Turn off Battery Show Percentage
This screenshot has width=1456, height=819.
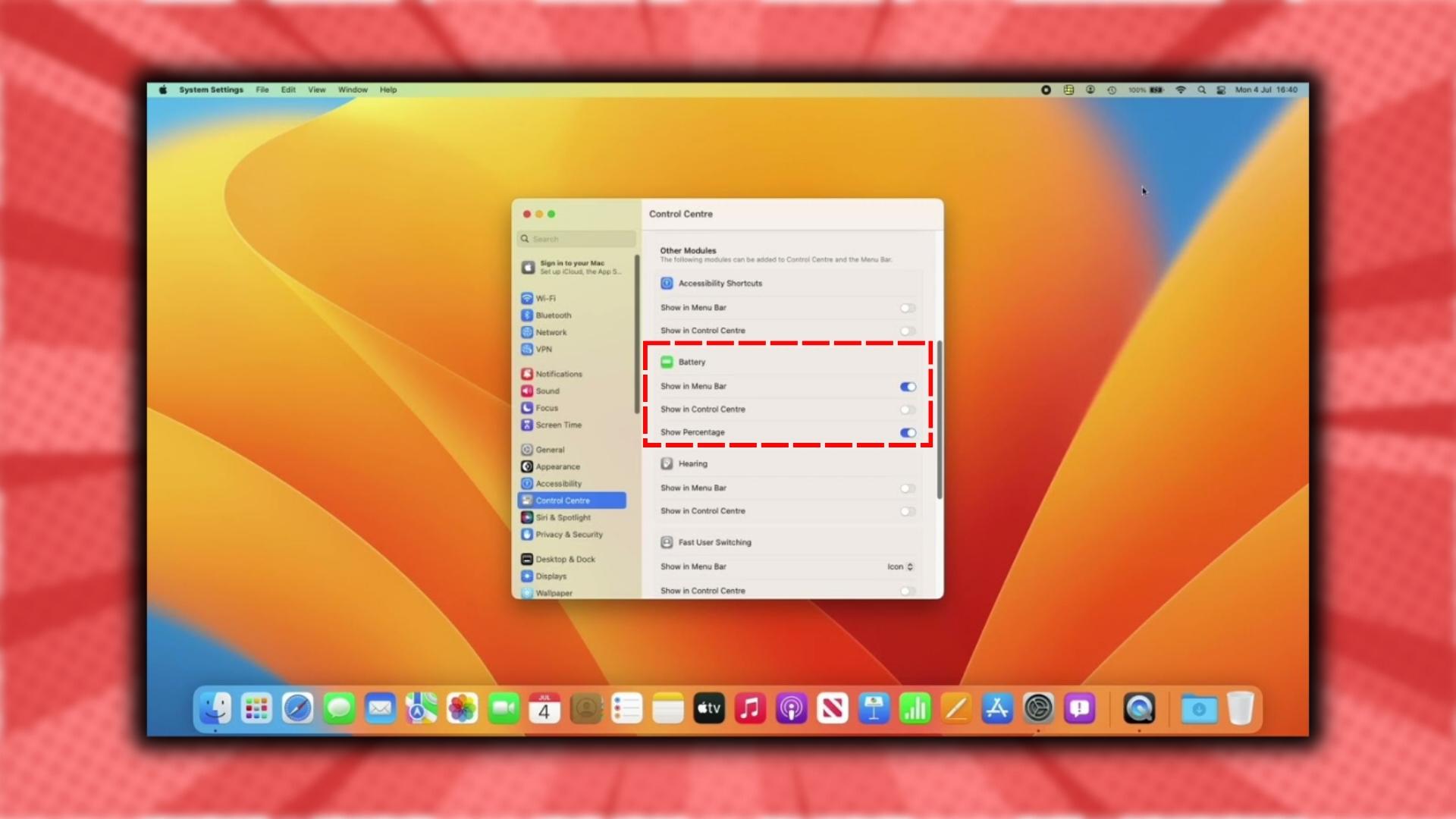(908, 433)
